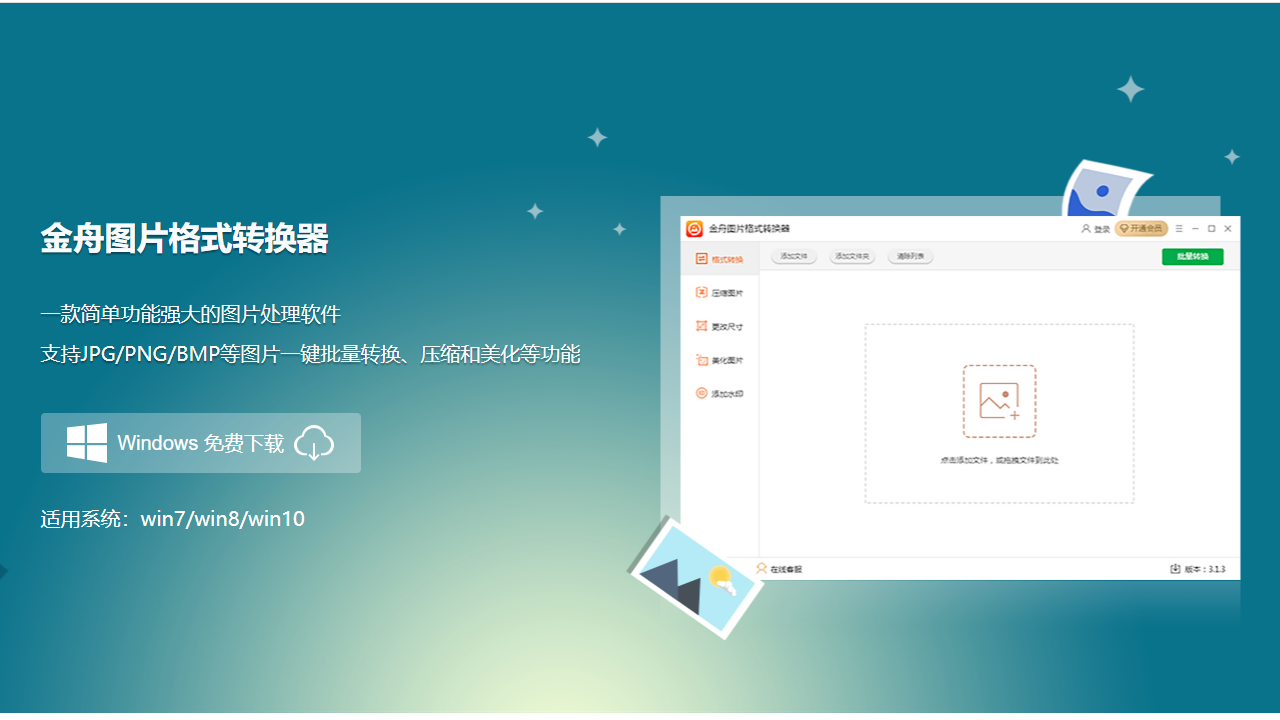Switch to the 更改尺寸 sidebar tab
The height and width of the screenshot is (720, 1280).
click(x=720, y=326)
